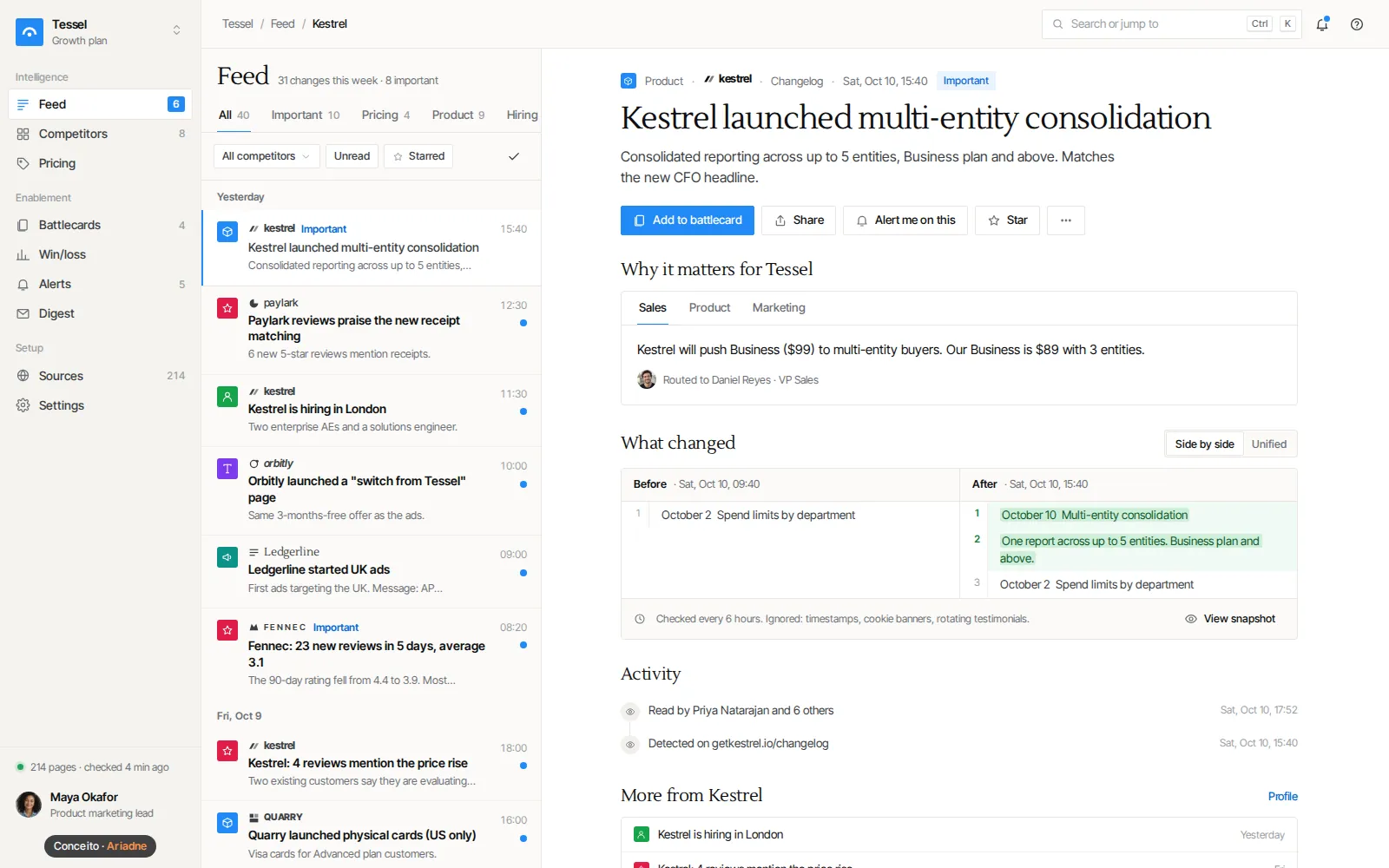Star this Kestrel update
Image resolution: width=1389 pixels, height=868 pixels.
1007,220
